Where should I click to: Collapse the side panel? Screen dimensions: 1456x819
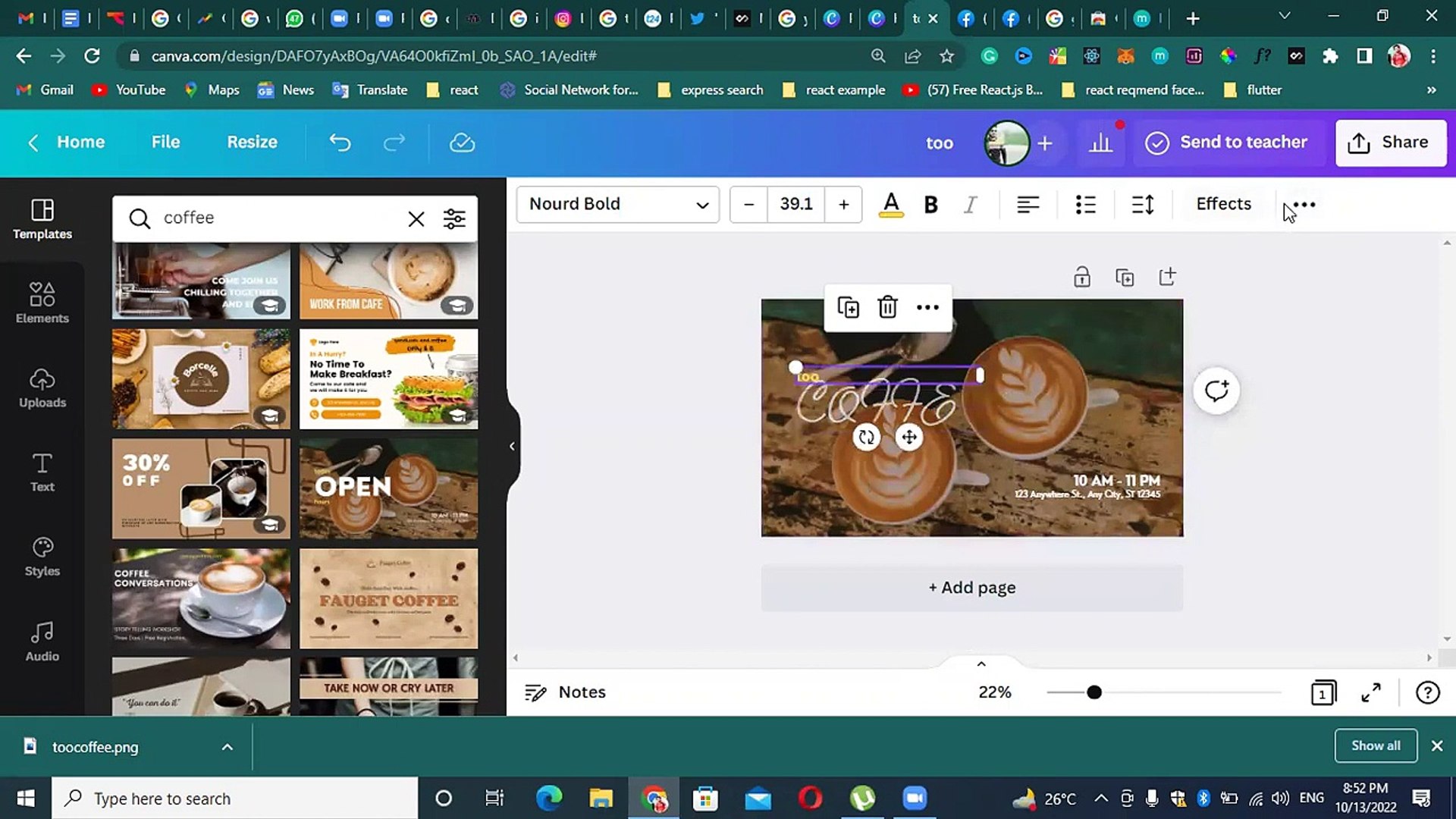pos(513,446)
